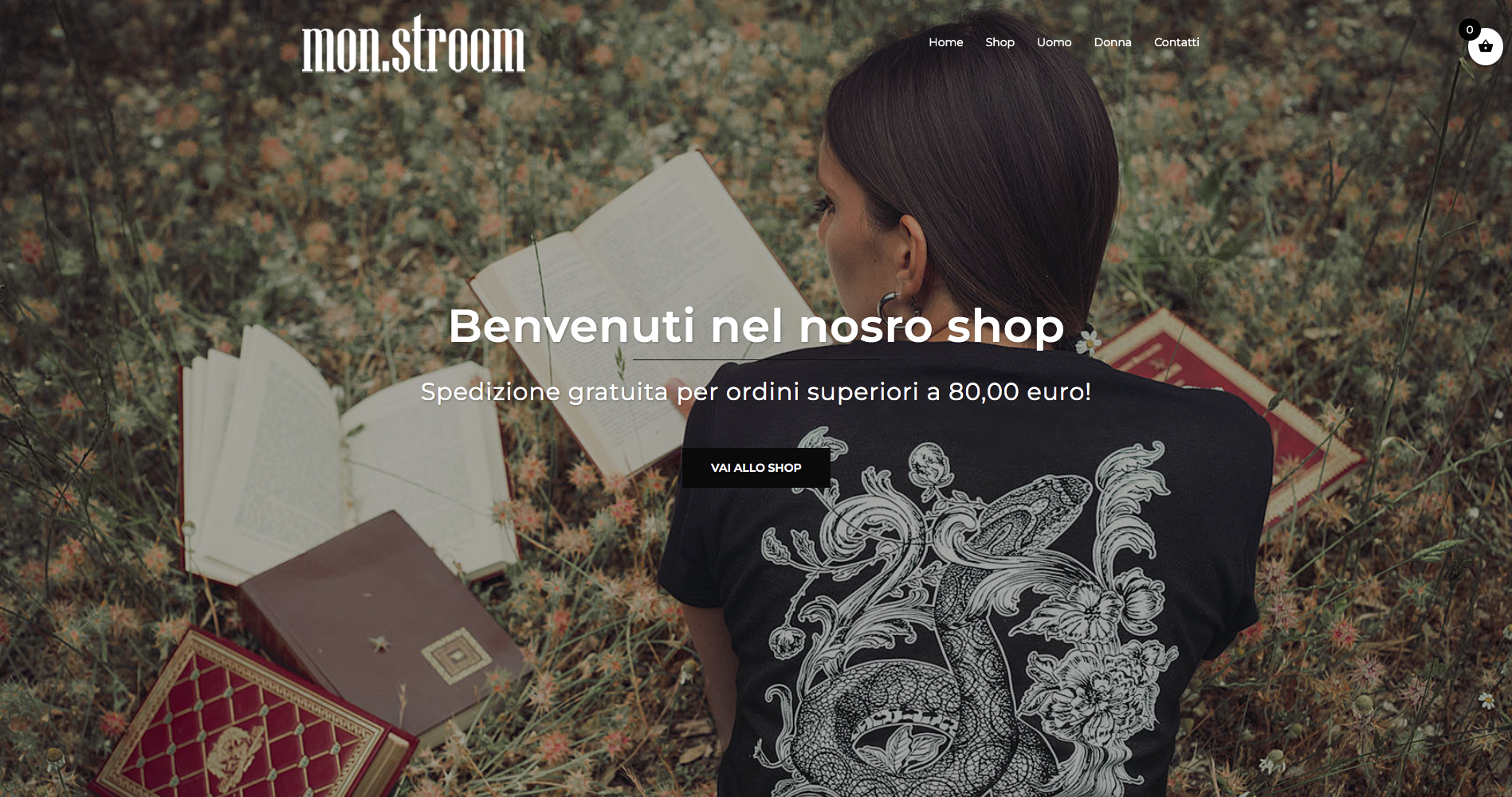Open the Shop menu item
This screenshot has height=797, width=1512.
point(999,42)
